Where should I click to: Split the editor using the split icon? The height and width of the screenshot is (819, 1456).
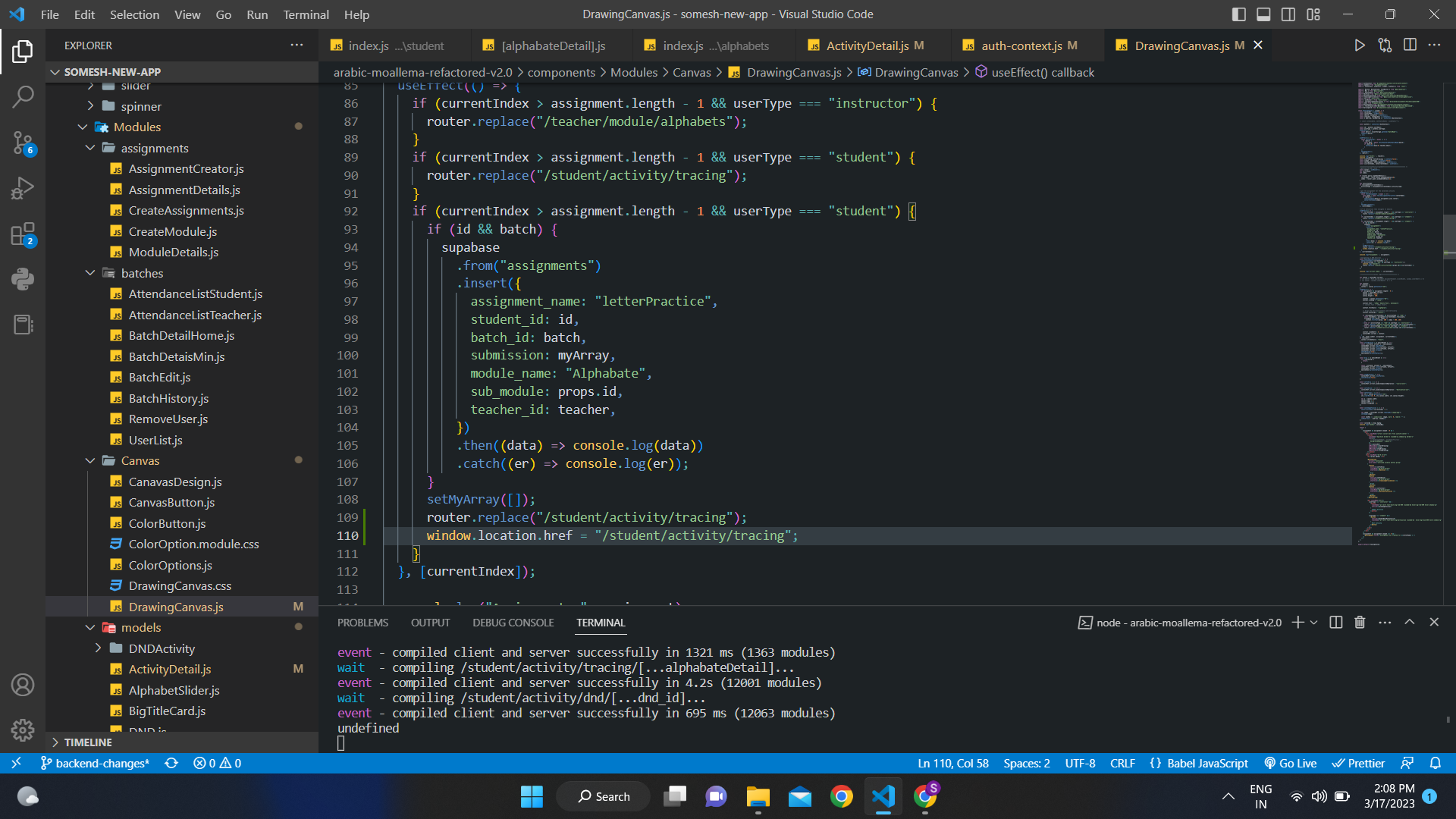point(1410,45)
